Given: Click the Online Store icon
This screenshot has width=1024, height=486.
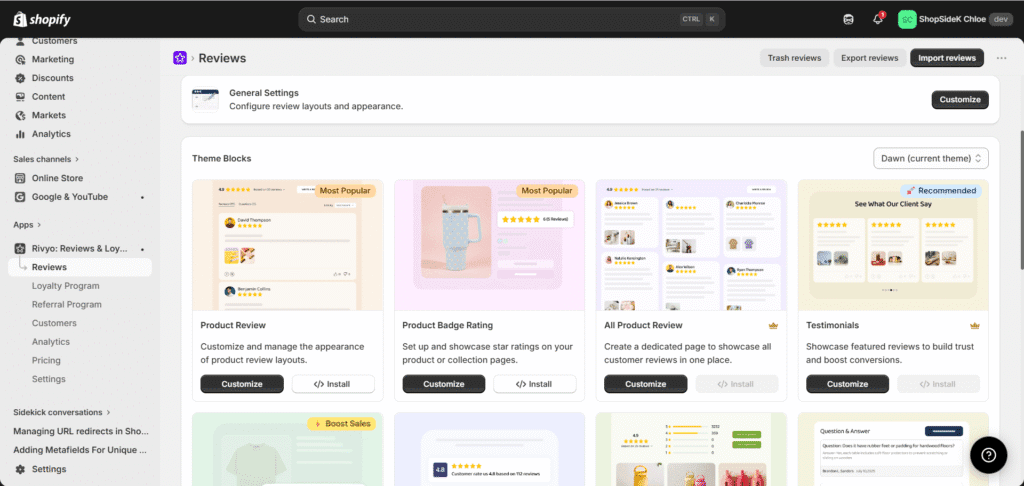Looking at the screenshot, I should [20, 178].
